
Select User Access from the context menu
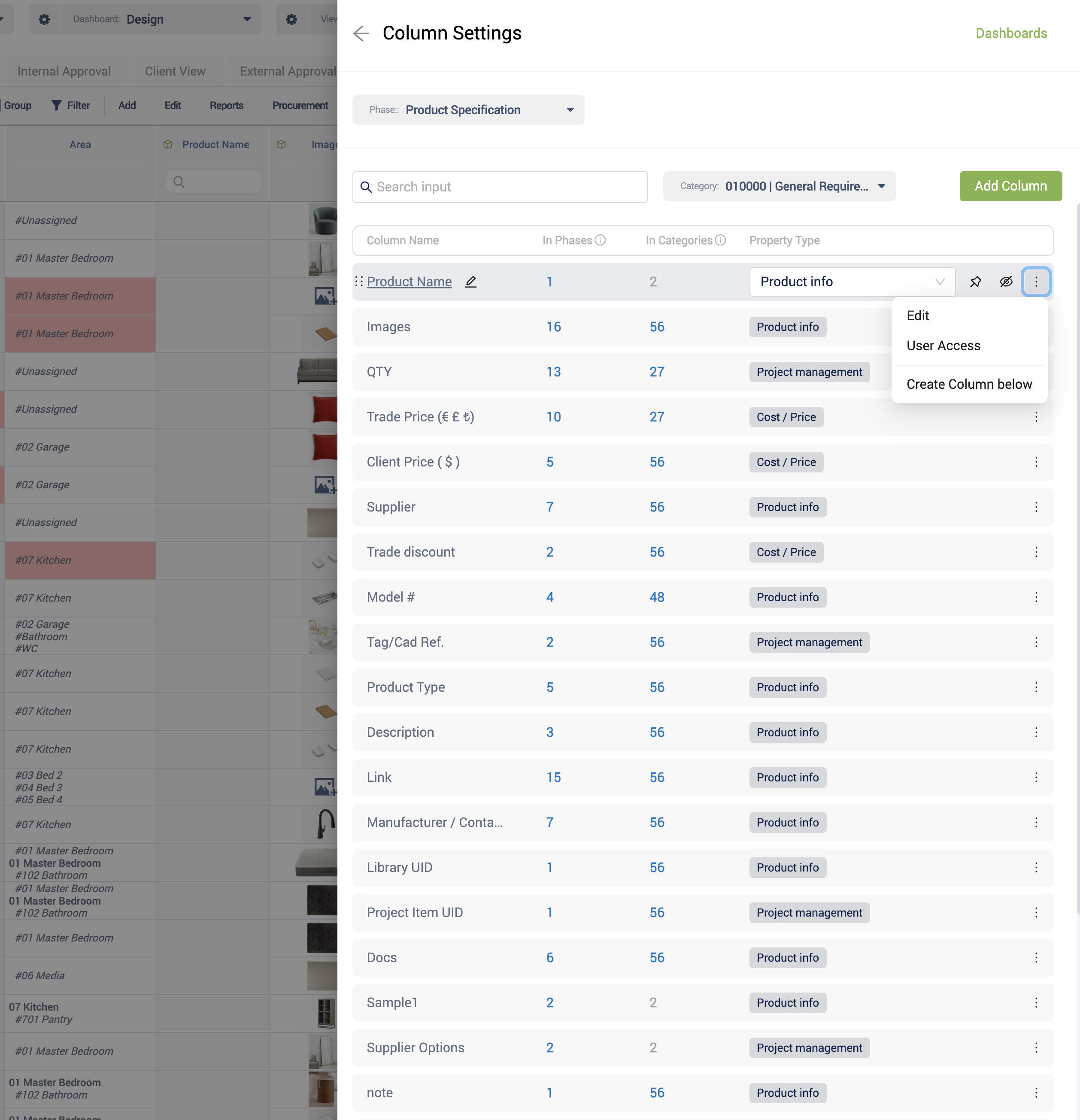[943, 346]
